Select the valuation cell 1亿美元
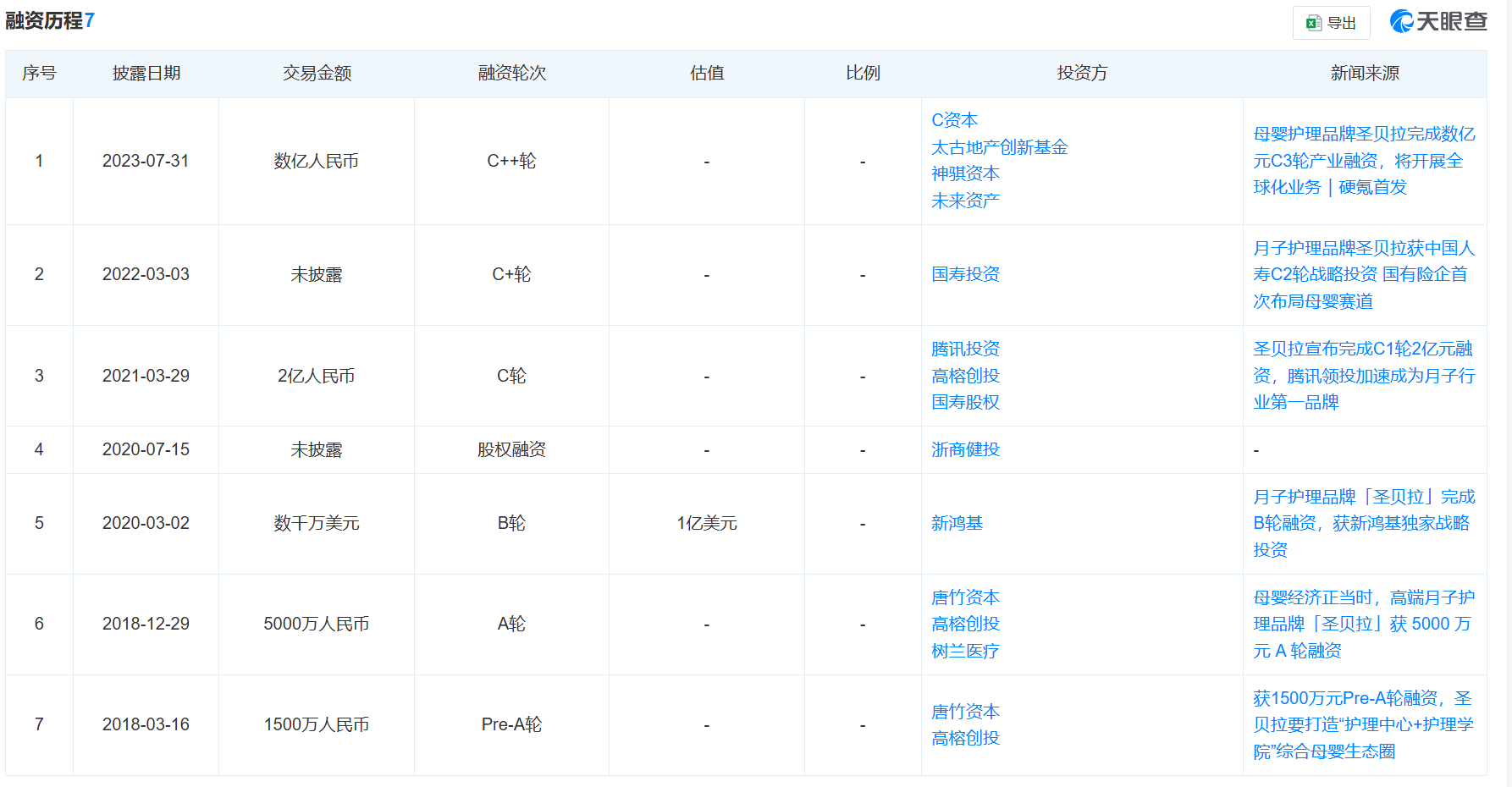This screenshot has height=787, width=1512. [x=707, y=523]
